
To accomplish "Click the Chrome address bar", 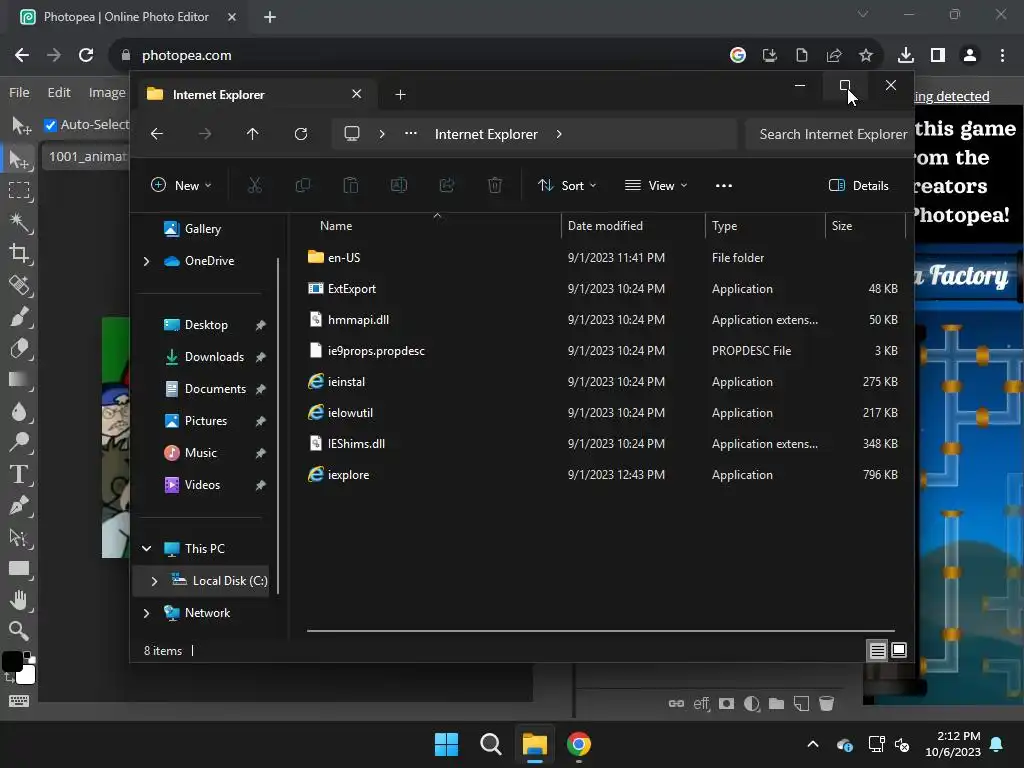I will coord(418,56).
